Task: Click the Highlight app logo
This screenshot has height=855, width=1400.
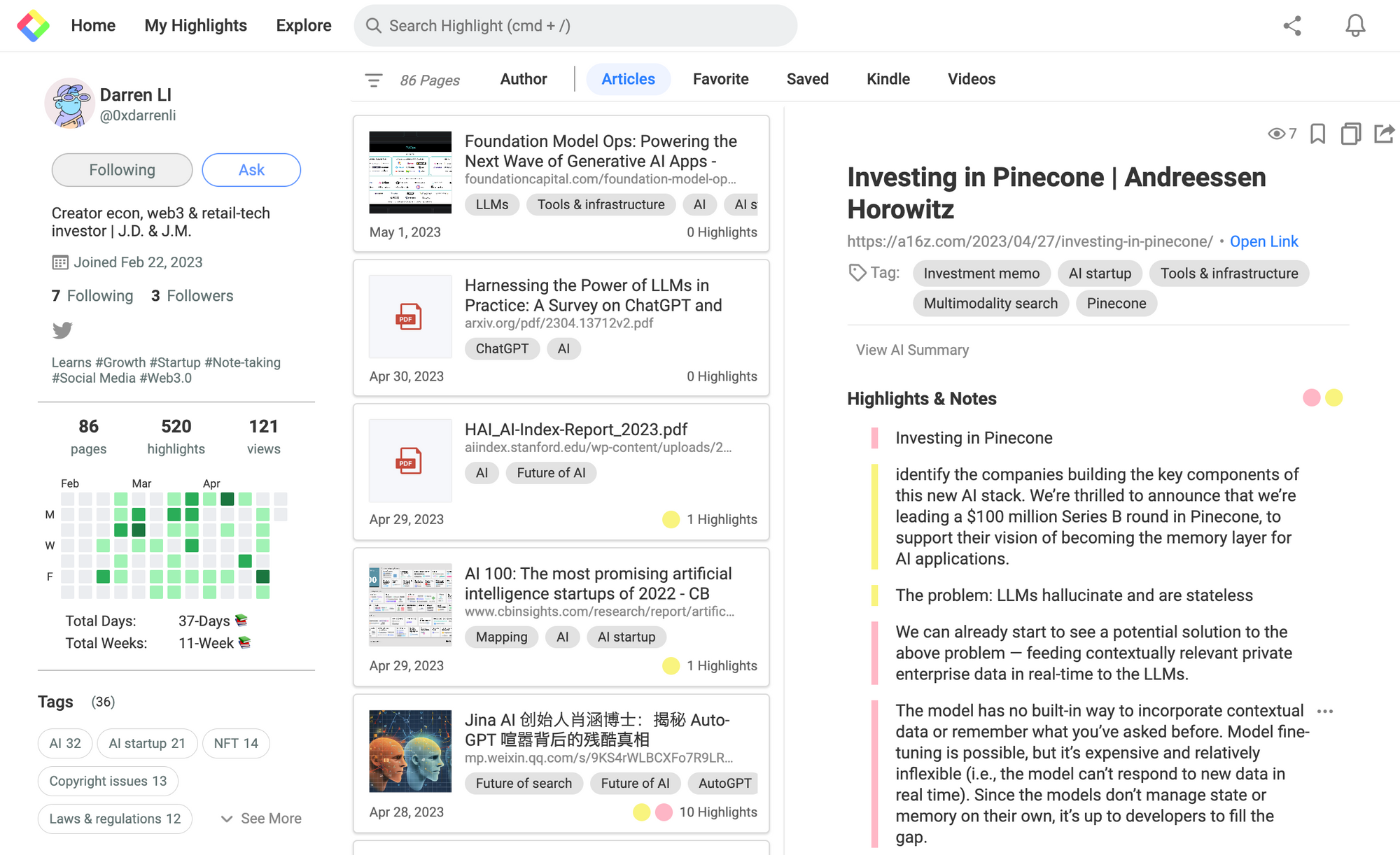Action: click(x=33, y=26)
